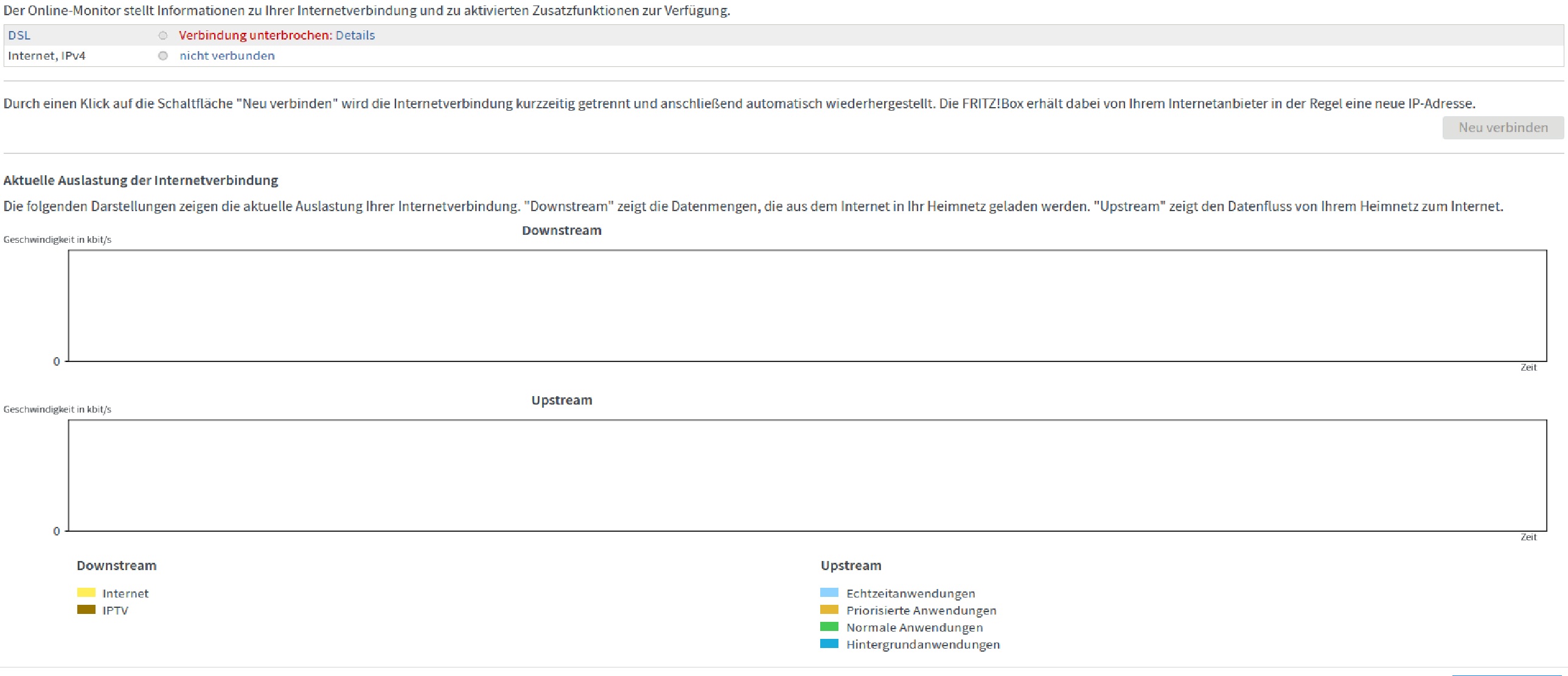This screenshot has height=676, width=1568.
Task: Click the blue Hintergrundanwendungen swatch
Action: (829, 644)
